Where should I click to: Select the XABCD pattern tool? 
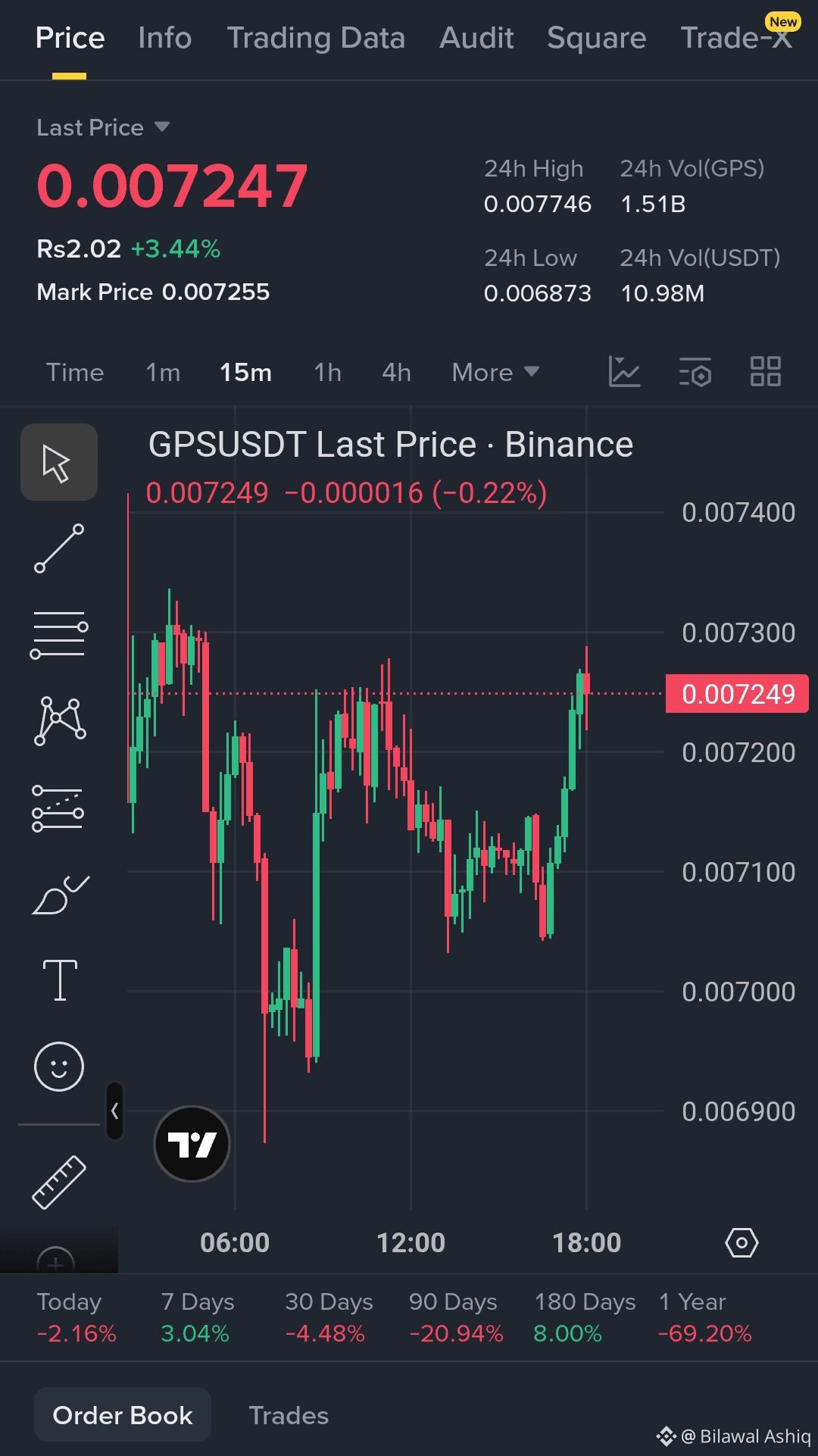[x=60, y=722]
